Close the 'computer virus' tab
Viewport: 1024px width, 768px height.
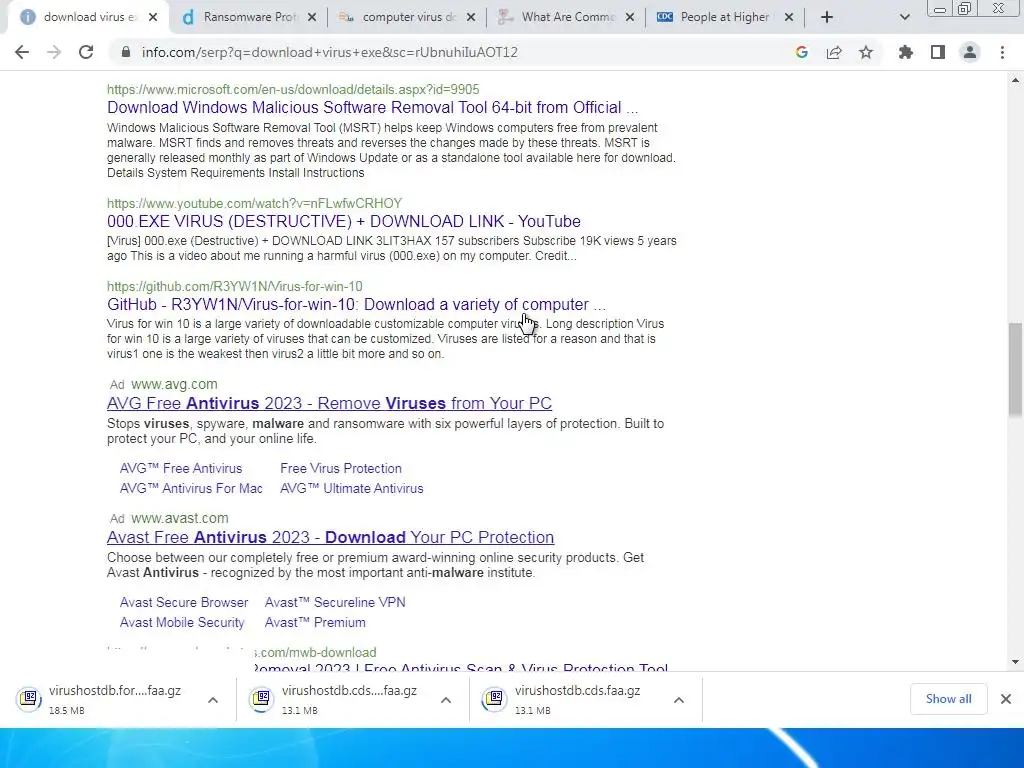[471, 17]
